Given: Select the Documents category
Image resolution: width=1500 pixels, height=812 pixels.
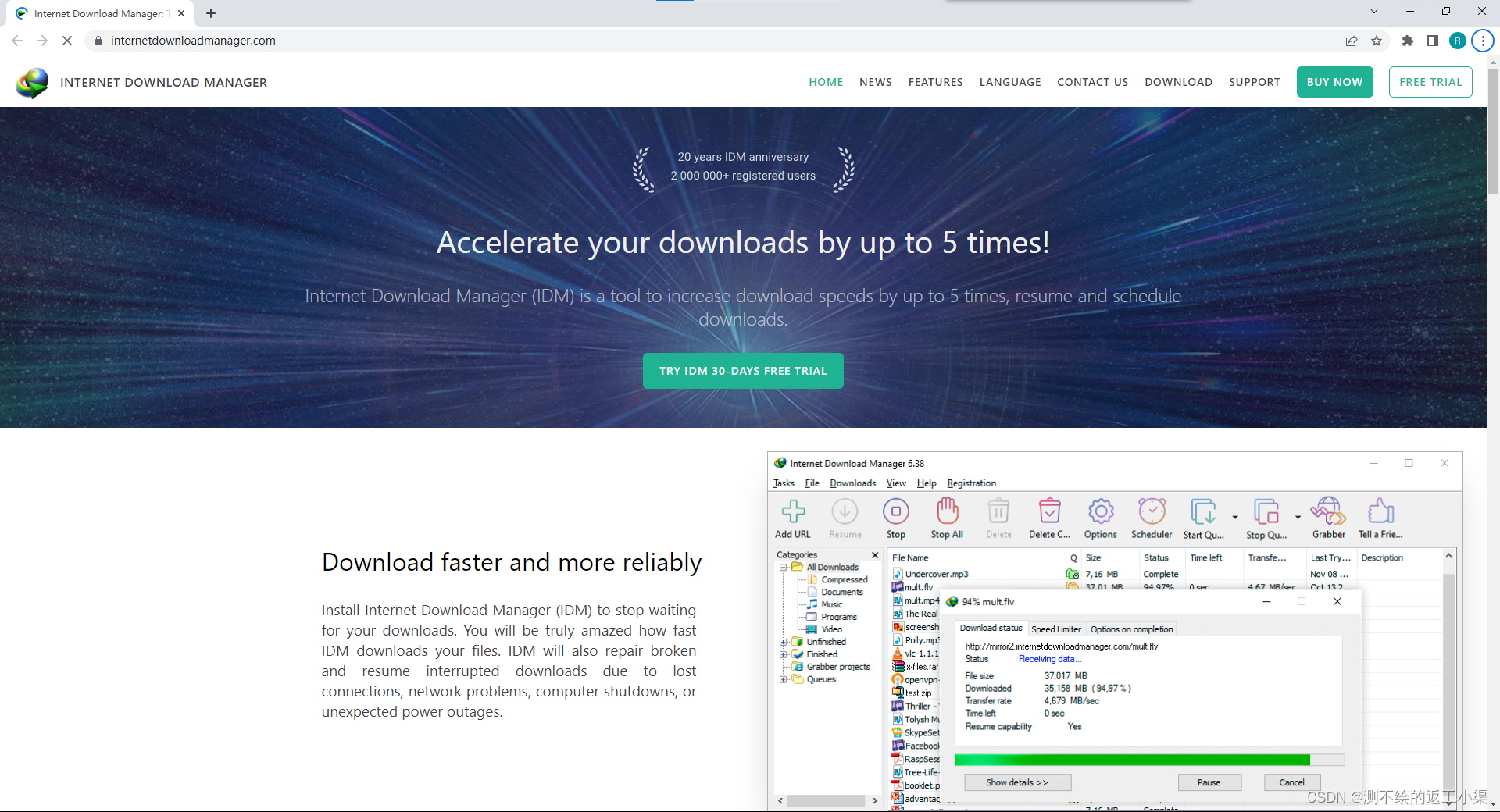Looking at the screenshot, I should tap(841, 593).
